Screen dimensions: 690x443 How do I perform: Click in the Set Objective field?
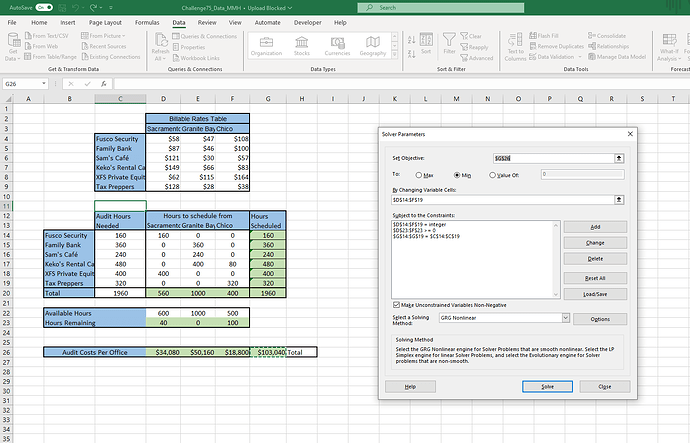(554, 158)
